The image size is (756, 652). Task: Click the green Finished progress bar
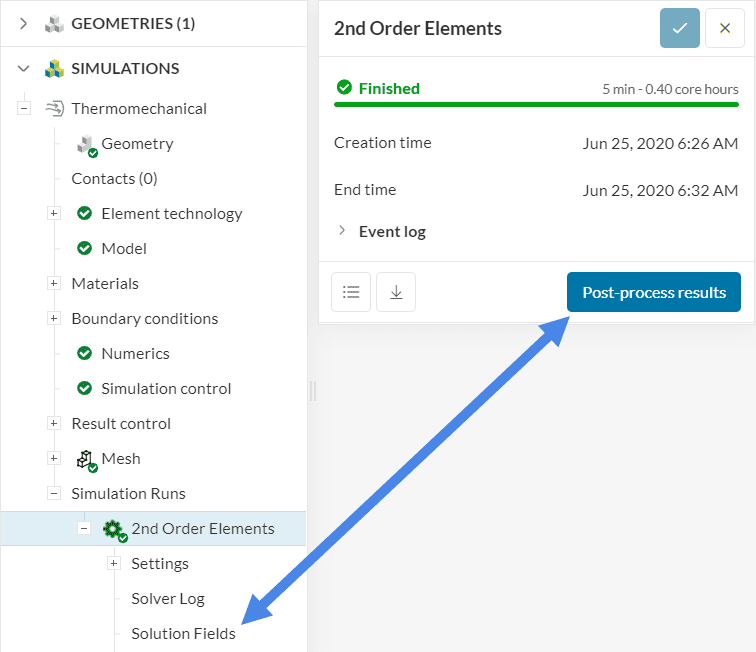tap(536, 104)
